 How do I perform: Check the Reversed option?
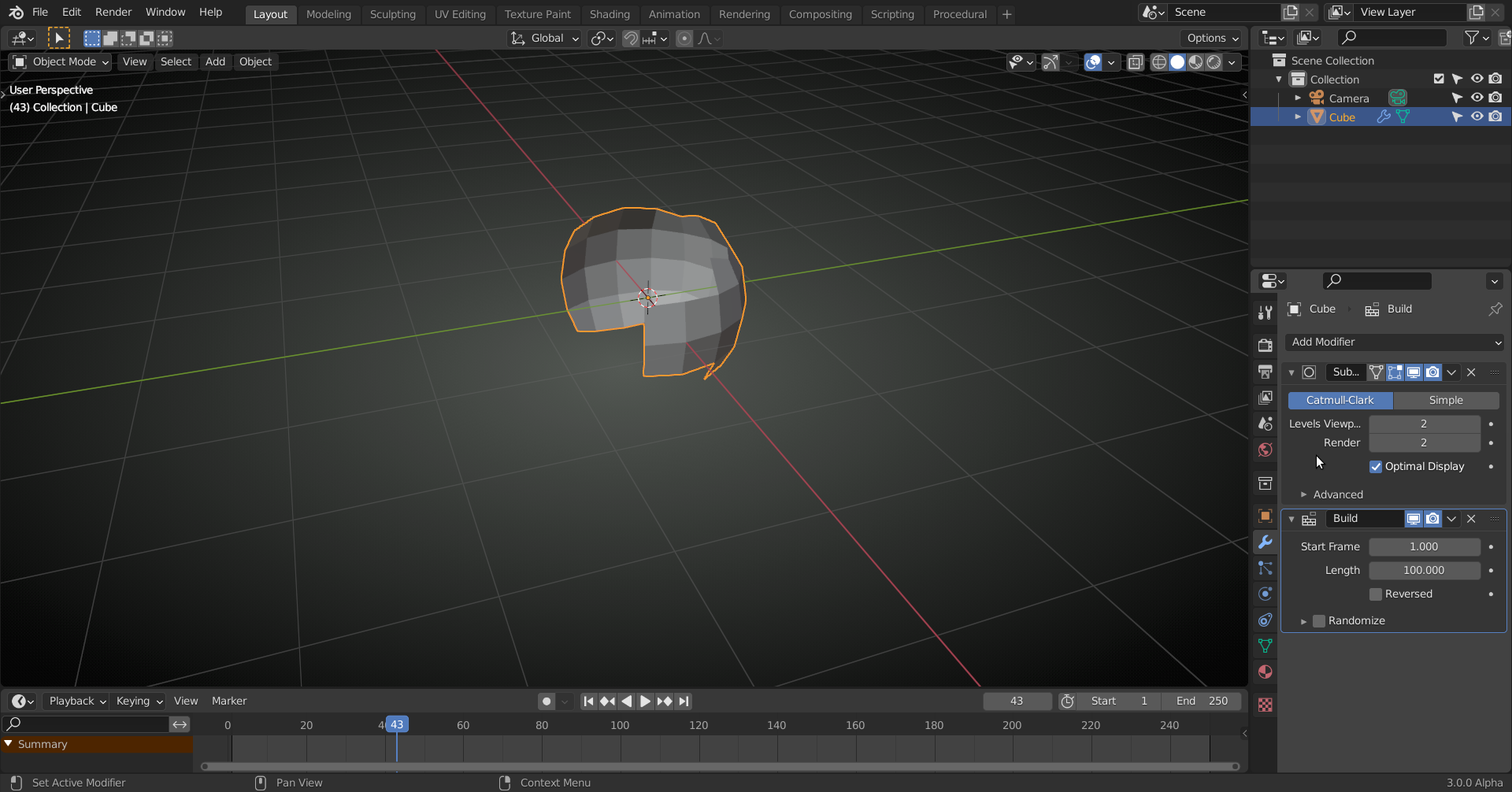tap(1376, 594)
